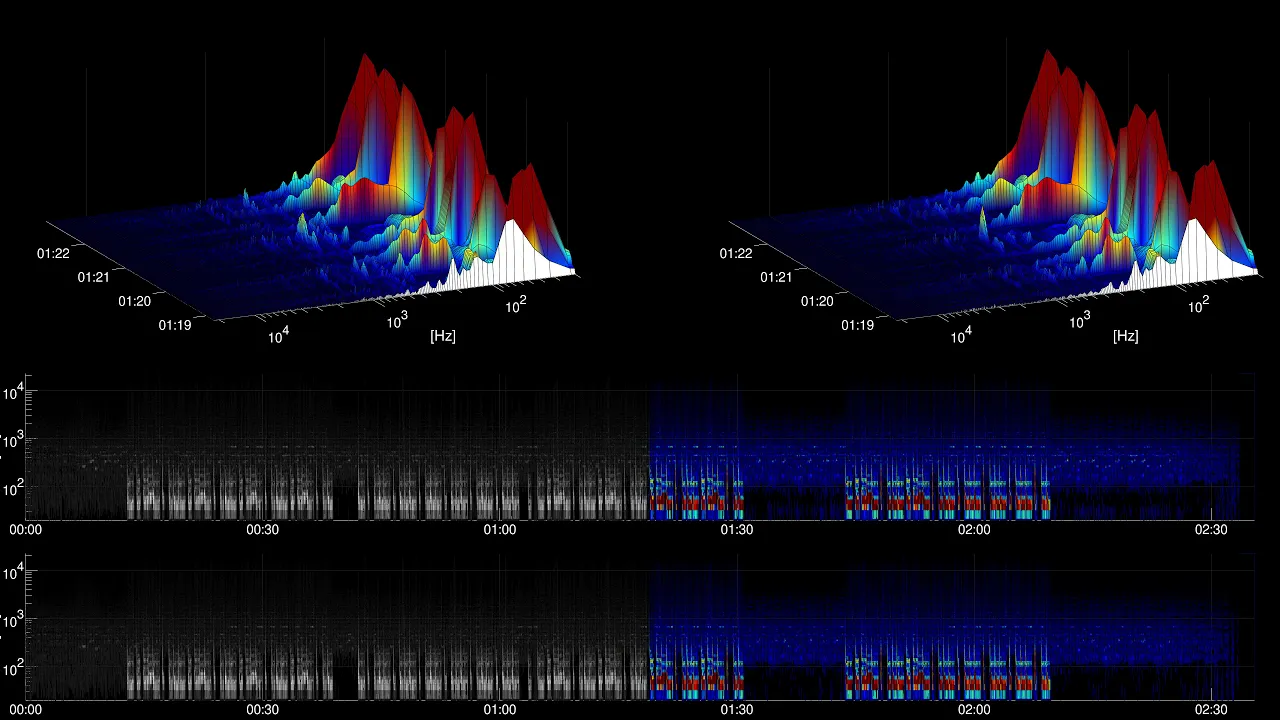Viewport: 1280px width, 720px height.
Task: Select the 02:00 marker under lower spectrogram
Action: (974, 709)
